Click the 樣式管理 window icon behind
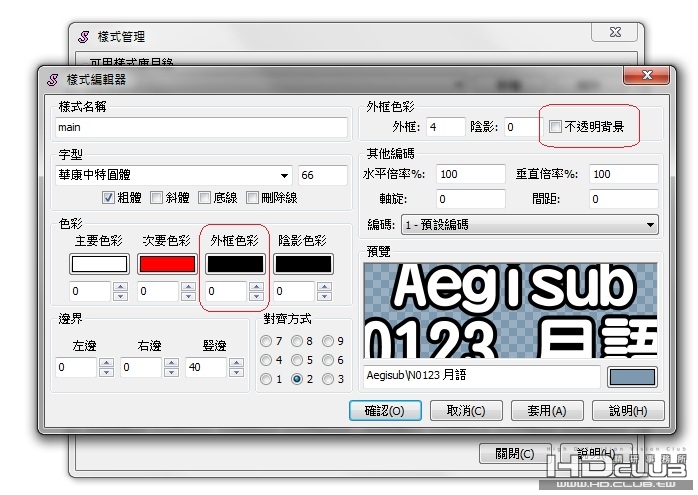698x495 pixels. point(83,37)
